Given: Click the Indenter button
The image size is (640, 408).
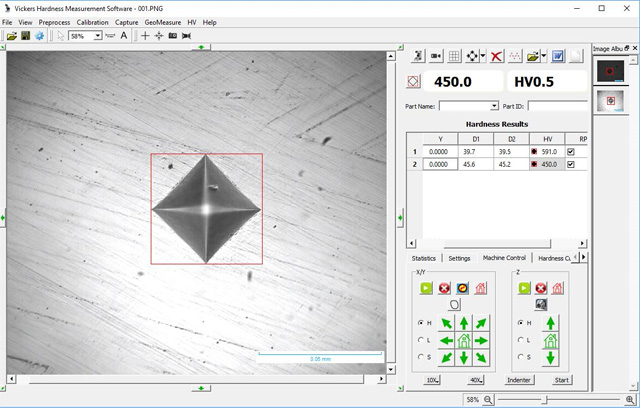Looking at the screenshot, I should [519, 380].
